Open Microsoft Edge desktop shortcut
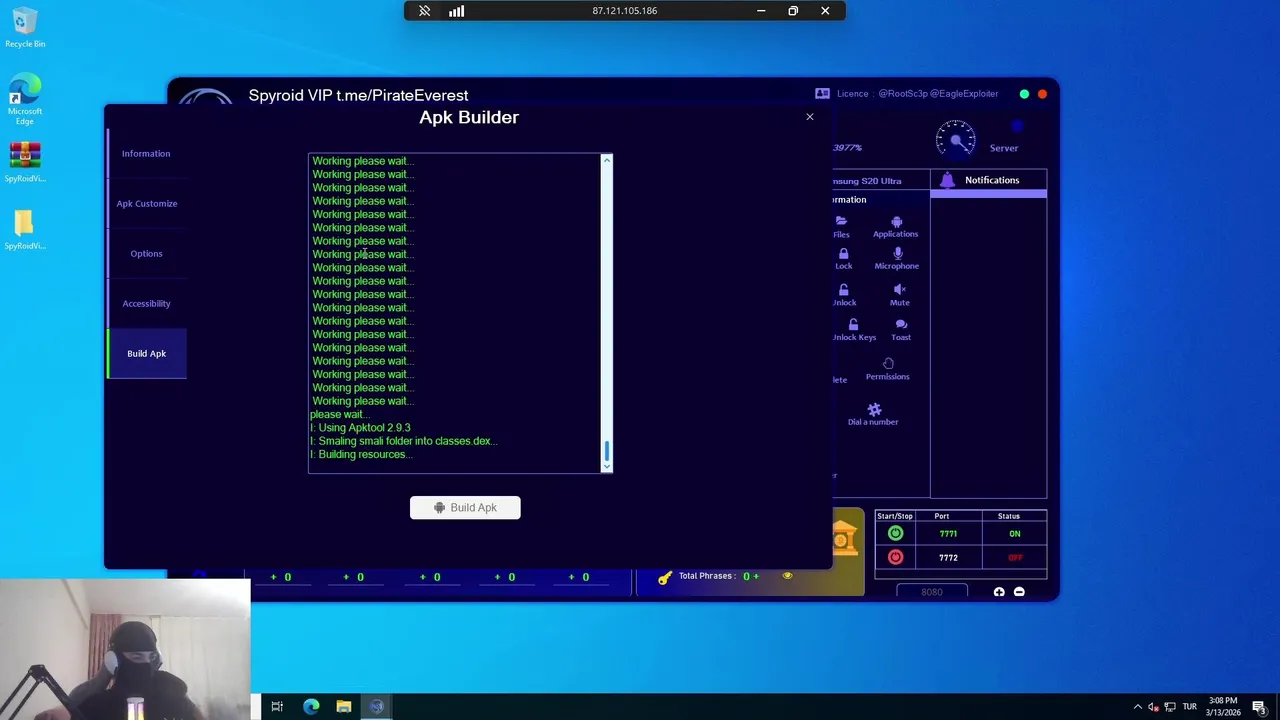Viewport: 1280px width, 720px height. pos(25,99)
